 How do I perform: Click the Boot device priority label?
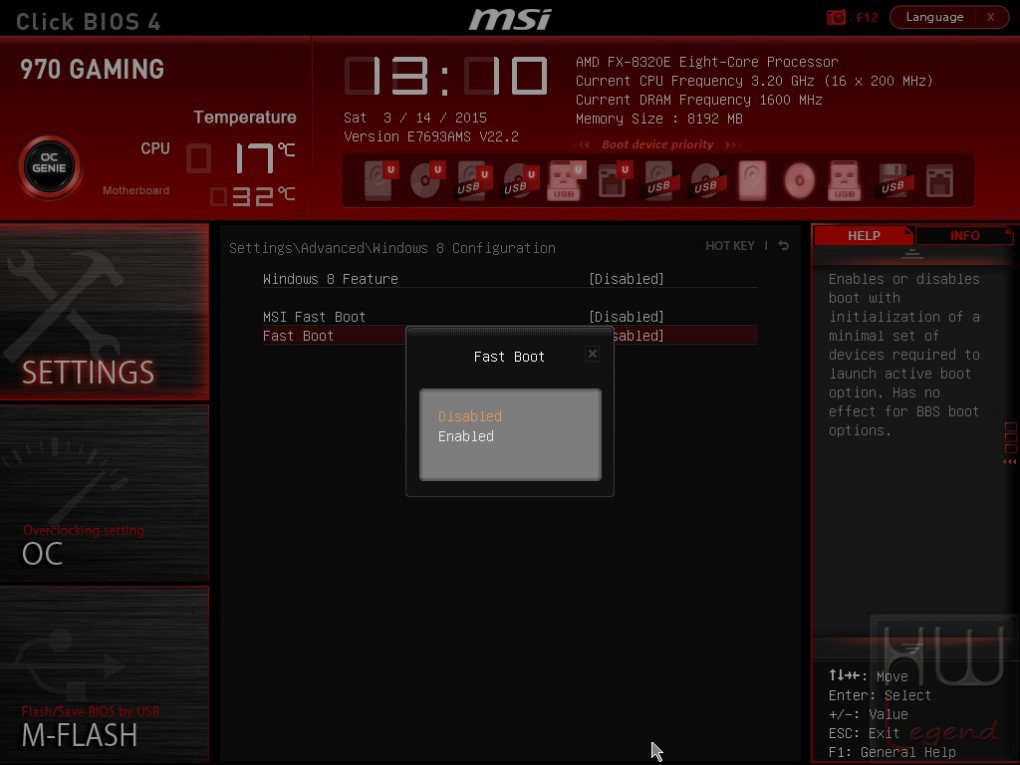pos(657,144)
